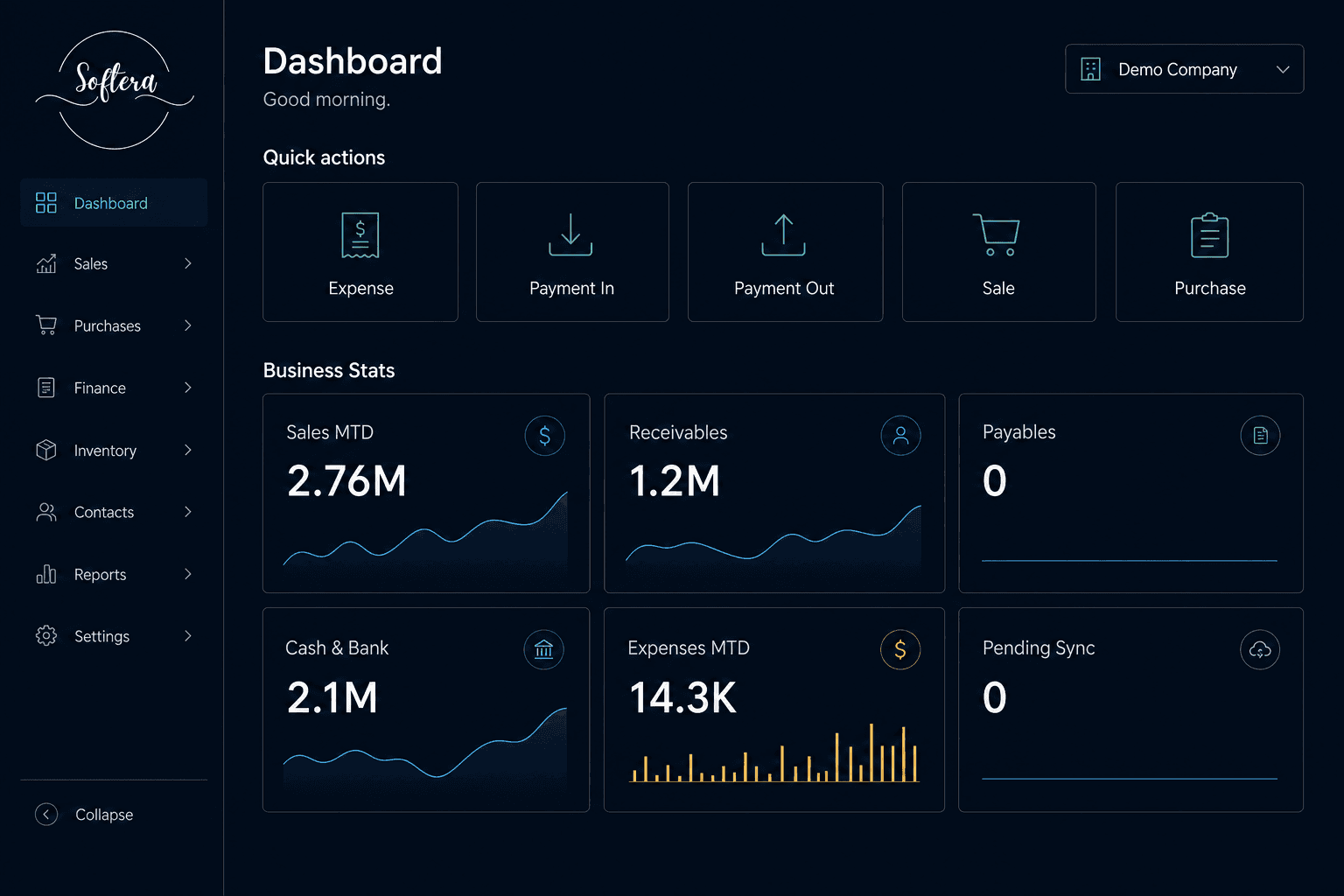Image resolution: width=1344 pixels, height=896 pixels.
Task: Click the 2.1M cash and bank value
Action: (x=332, y=698)
